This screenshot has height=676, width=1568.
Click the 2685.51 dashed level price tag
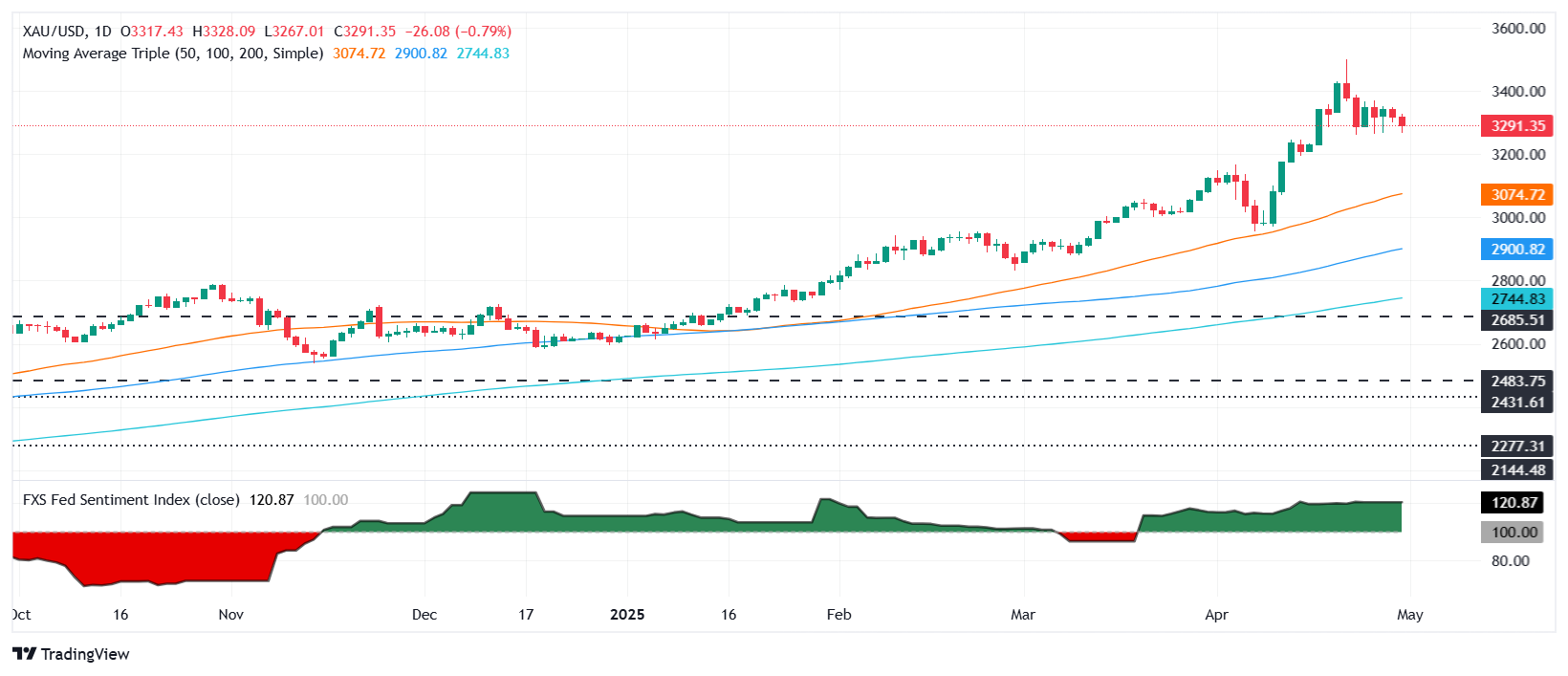1516,320
